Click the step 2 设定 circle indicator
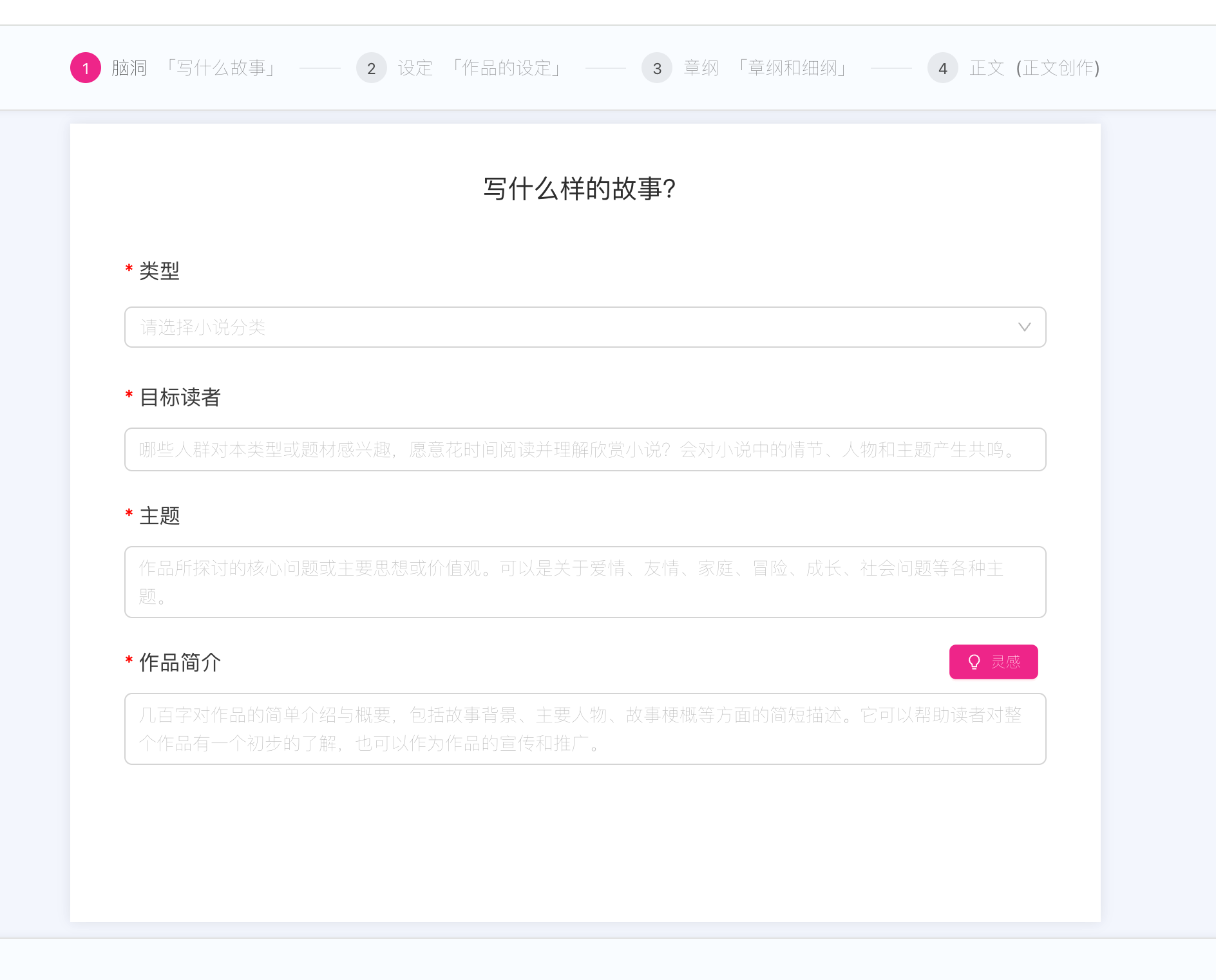This screenshot has width=1216, height=980. (x=372, y=68)
